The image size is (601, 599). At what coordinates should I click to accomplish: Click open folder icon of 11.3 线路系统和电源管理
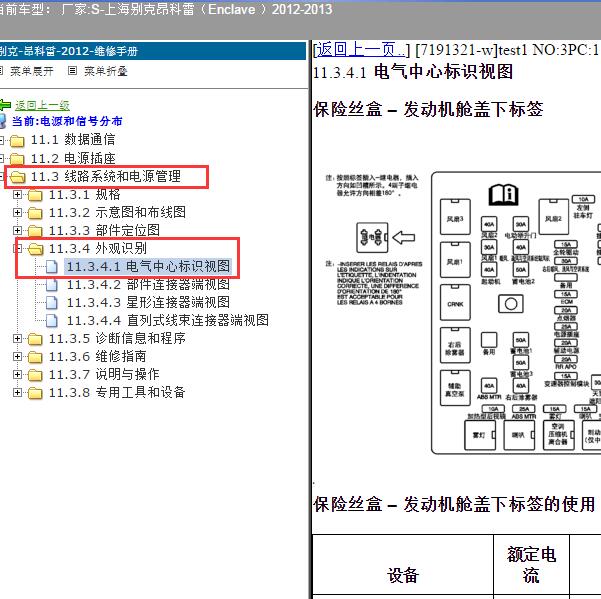[x=17, y=177]
